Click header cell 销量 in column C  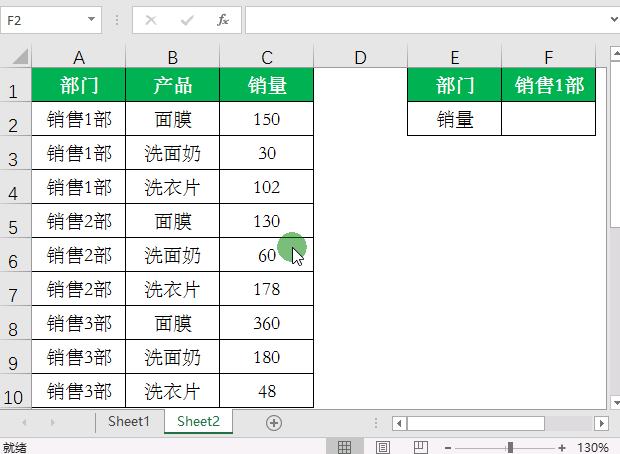(x=267, y=85)
